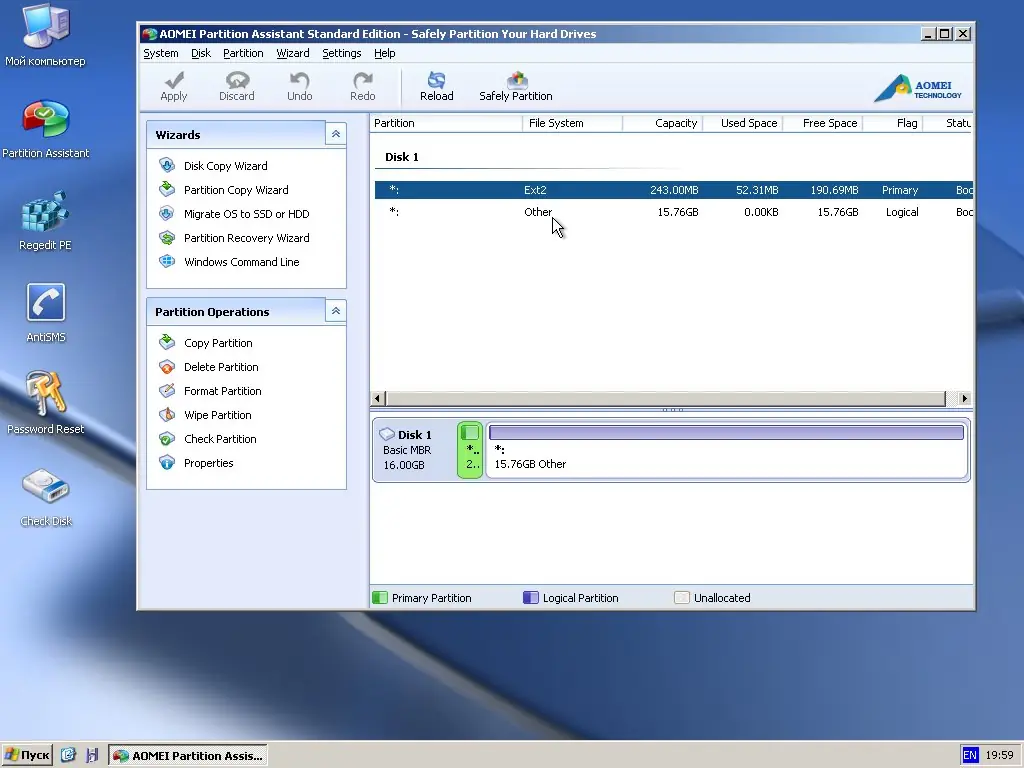Choose Wipe Partition operation
This screenshot has width=1024, height=768.
point(217,415)
